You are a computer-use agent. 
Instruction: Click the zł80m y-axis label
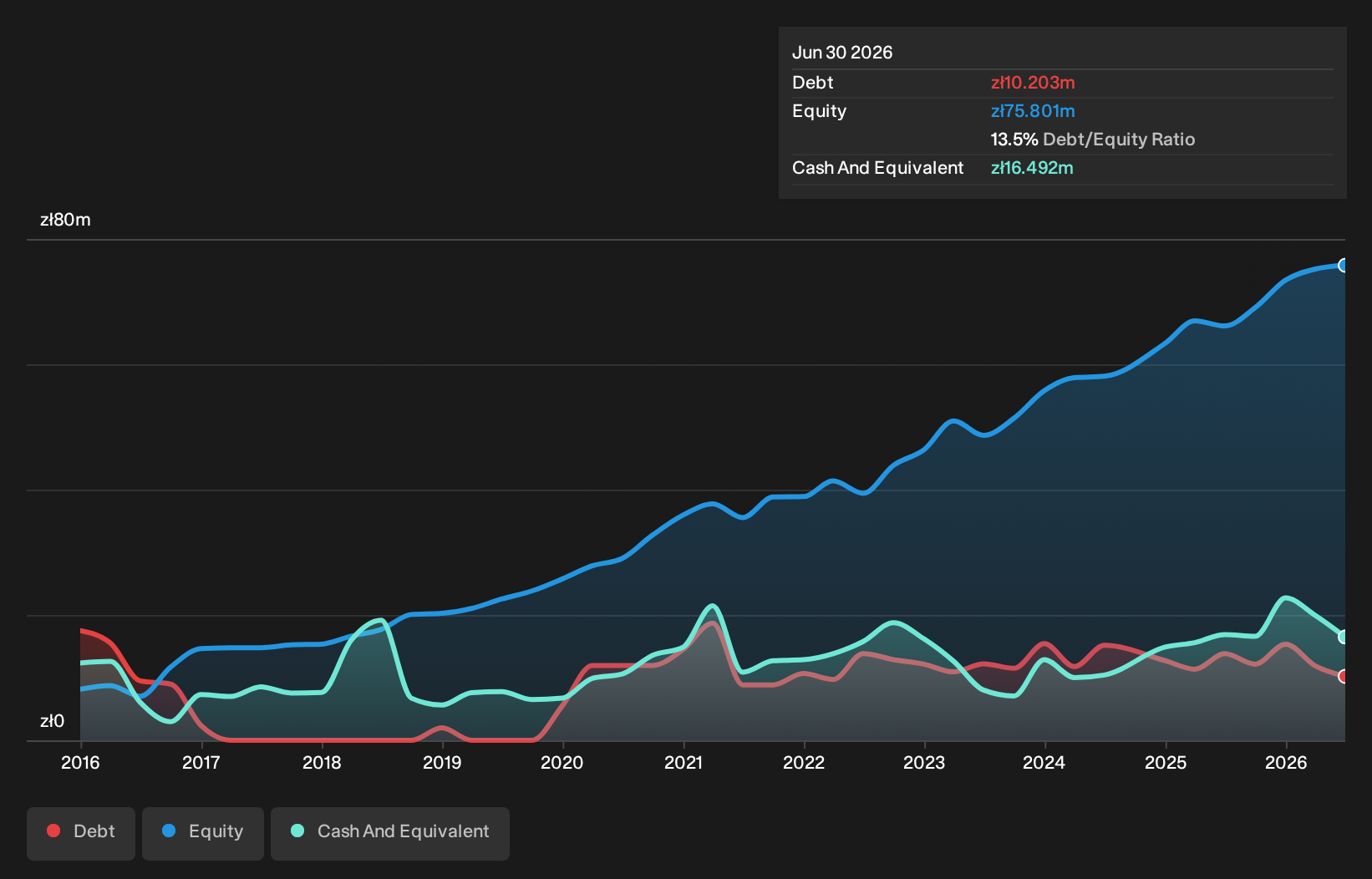(x=65, y=220)
